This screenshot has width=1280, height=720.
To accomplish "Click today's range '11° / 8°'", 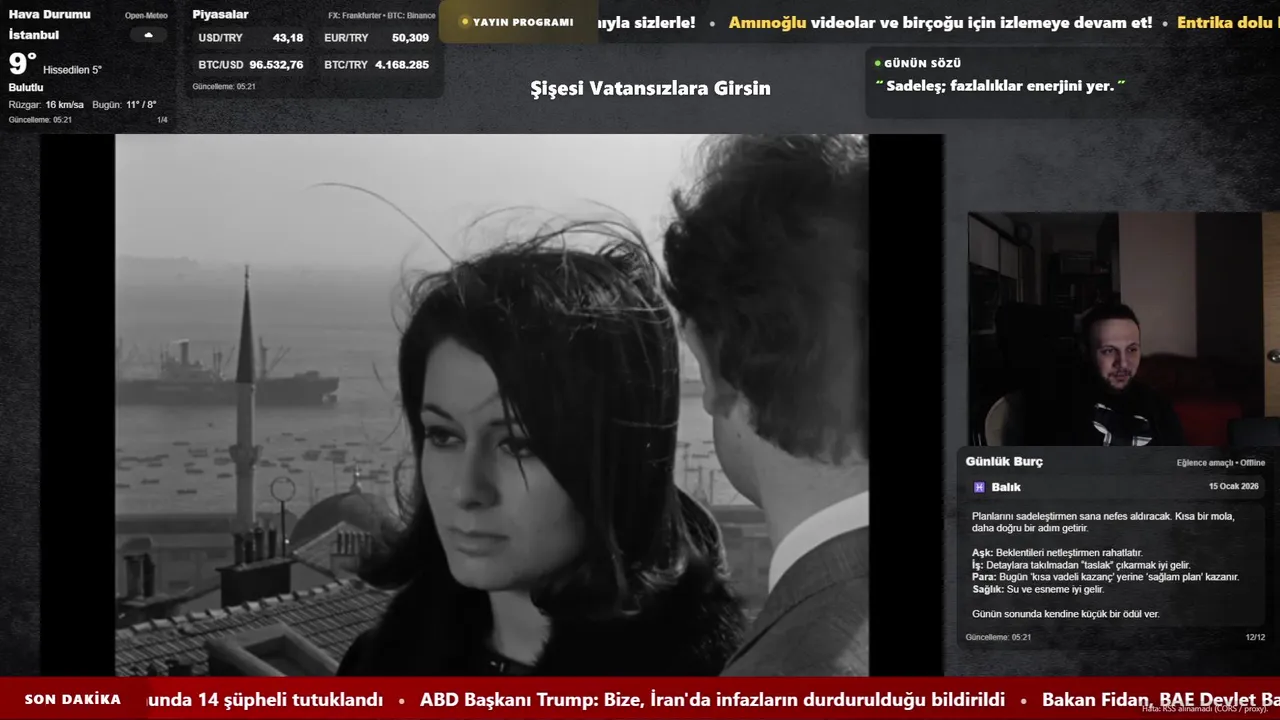I will tap(141, 104).
